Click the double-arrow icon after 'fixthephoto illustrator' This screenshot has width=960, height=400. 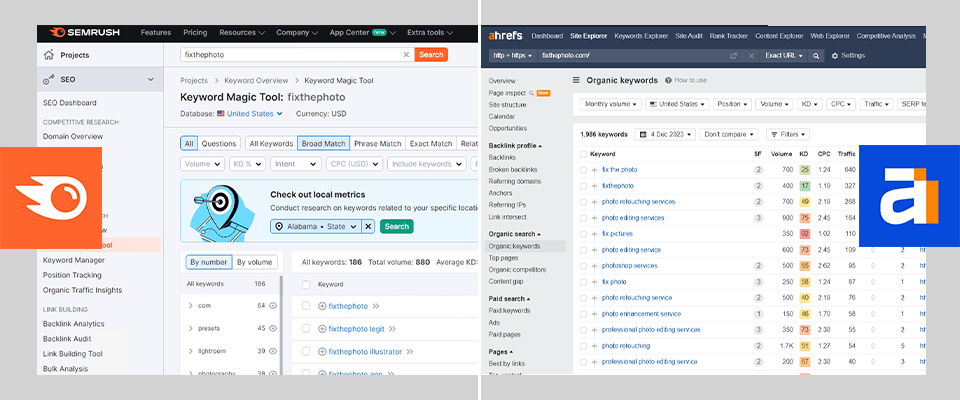pos(410,352)
